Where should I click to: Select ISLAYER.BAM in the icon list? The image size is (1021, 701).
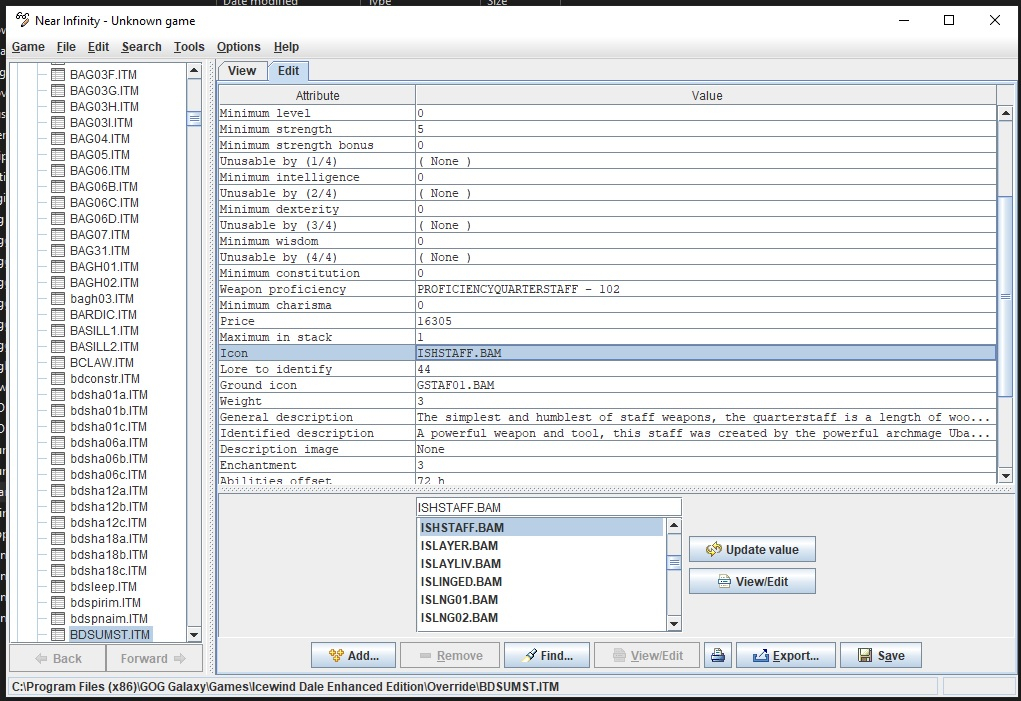point(459,546)
